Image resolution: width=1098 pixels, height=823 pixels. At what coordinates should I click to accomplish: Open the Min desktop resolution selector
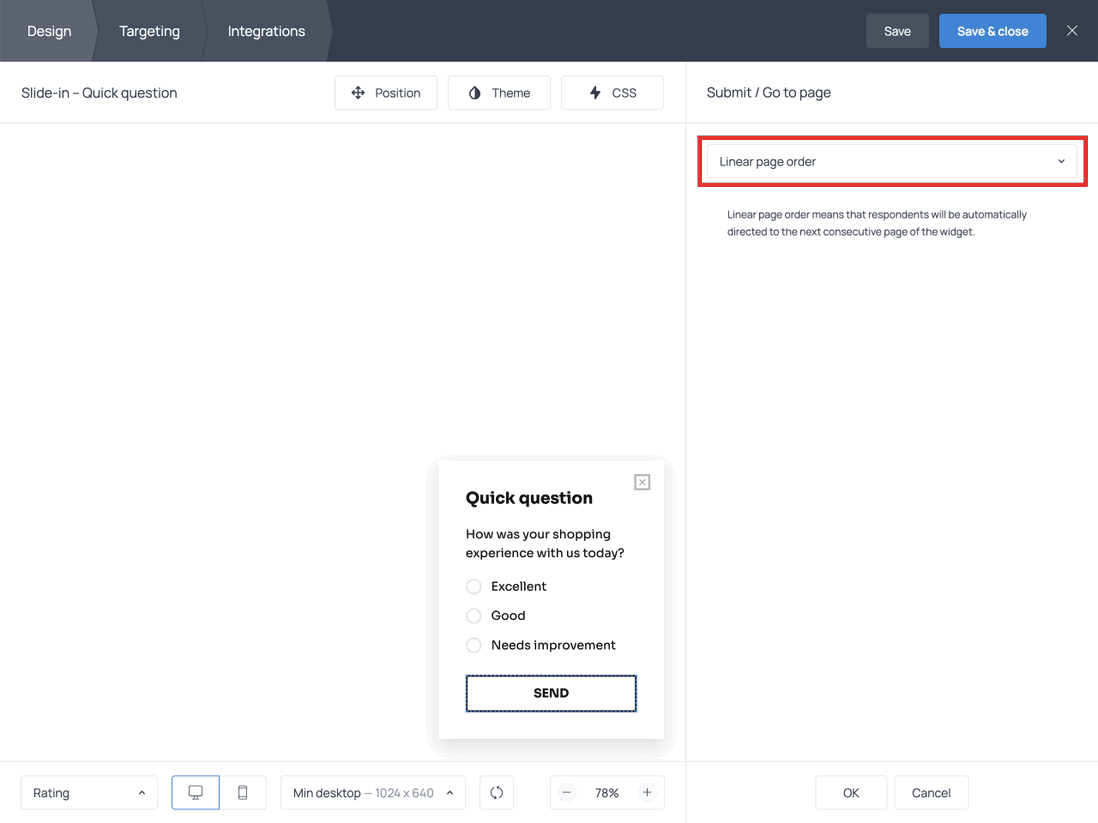(x=372, y=792)
